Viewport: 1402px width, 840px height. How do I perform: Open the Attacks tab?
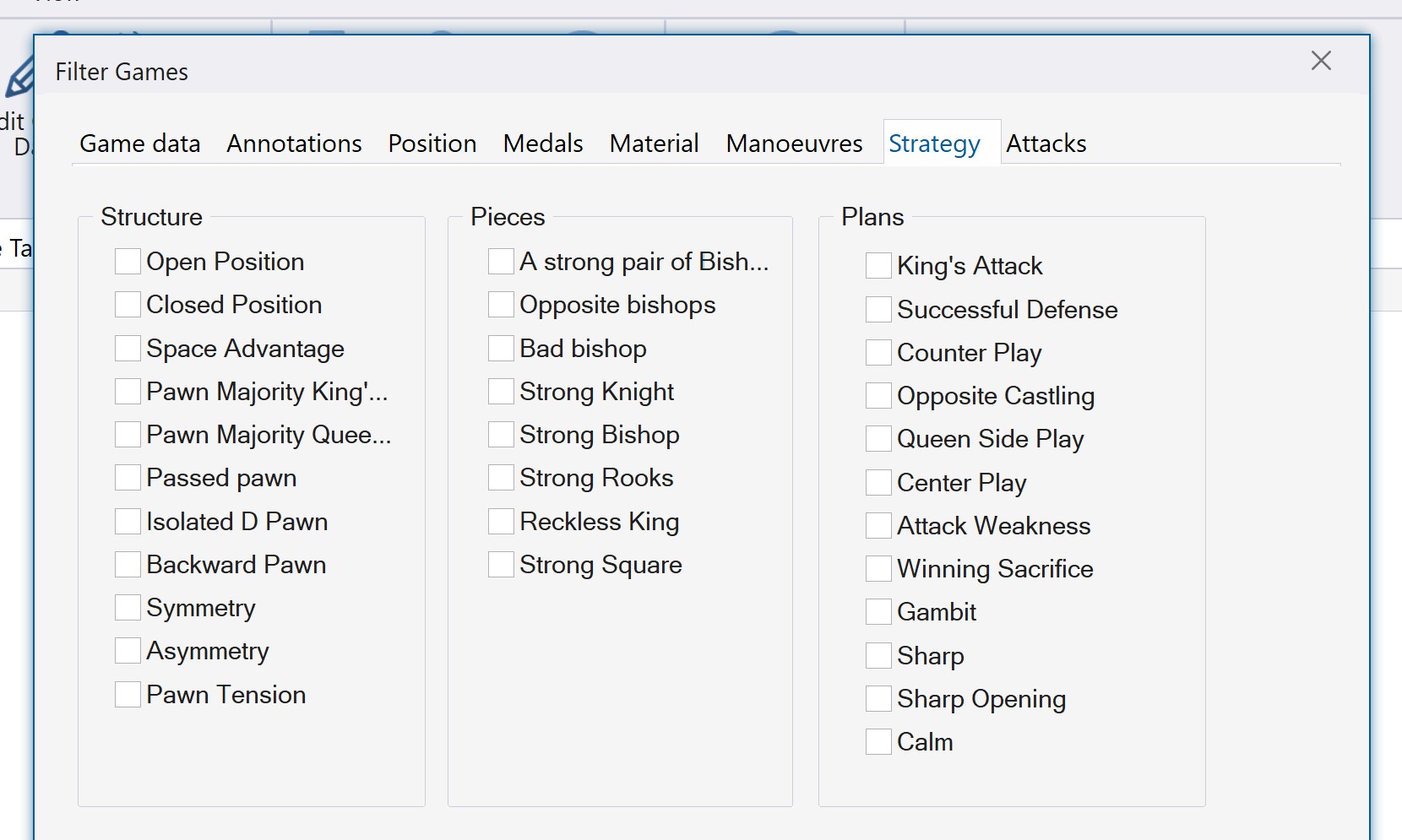(1046, 143)
